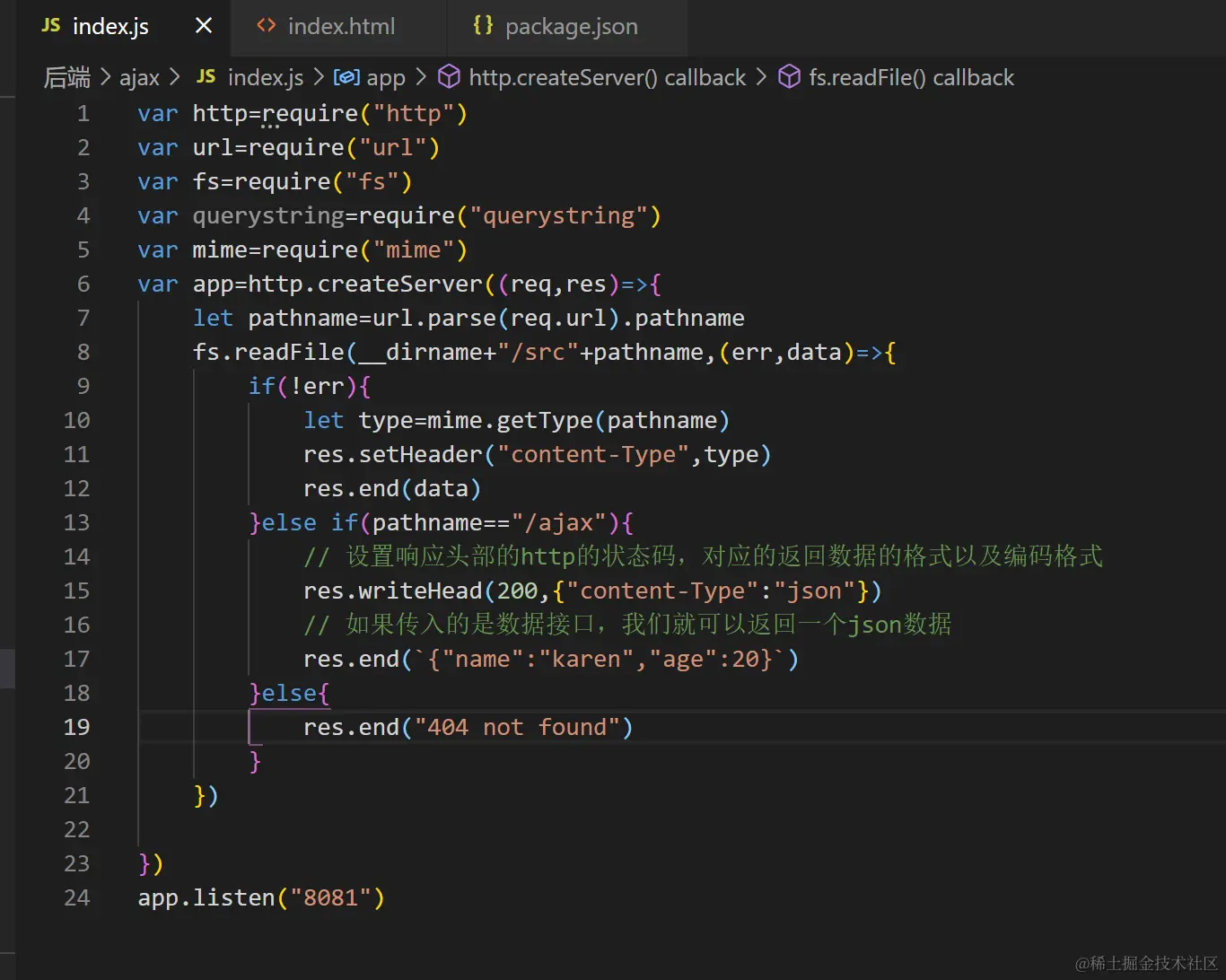Click the "querystring" string literal in line 4
The height and width of the screenshot is (980, 1226).
tap(558, 216)
